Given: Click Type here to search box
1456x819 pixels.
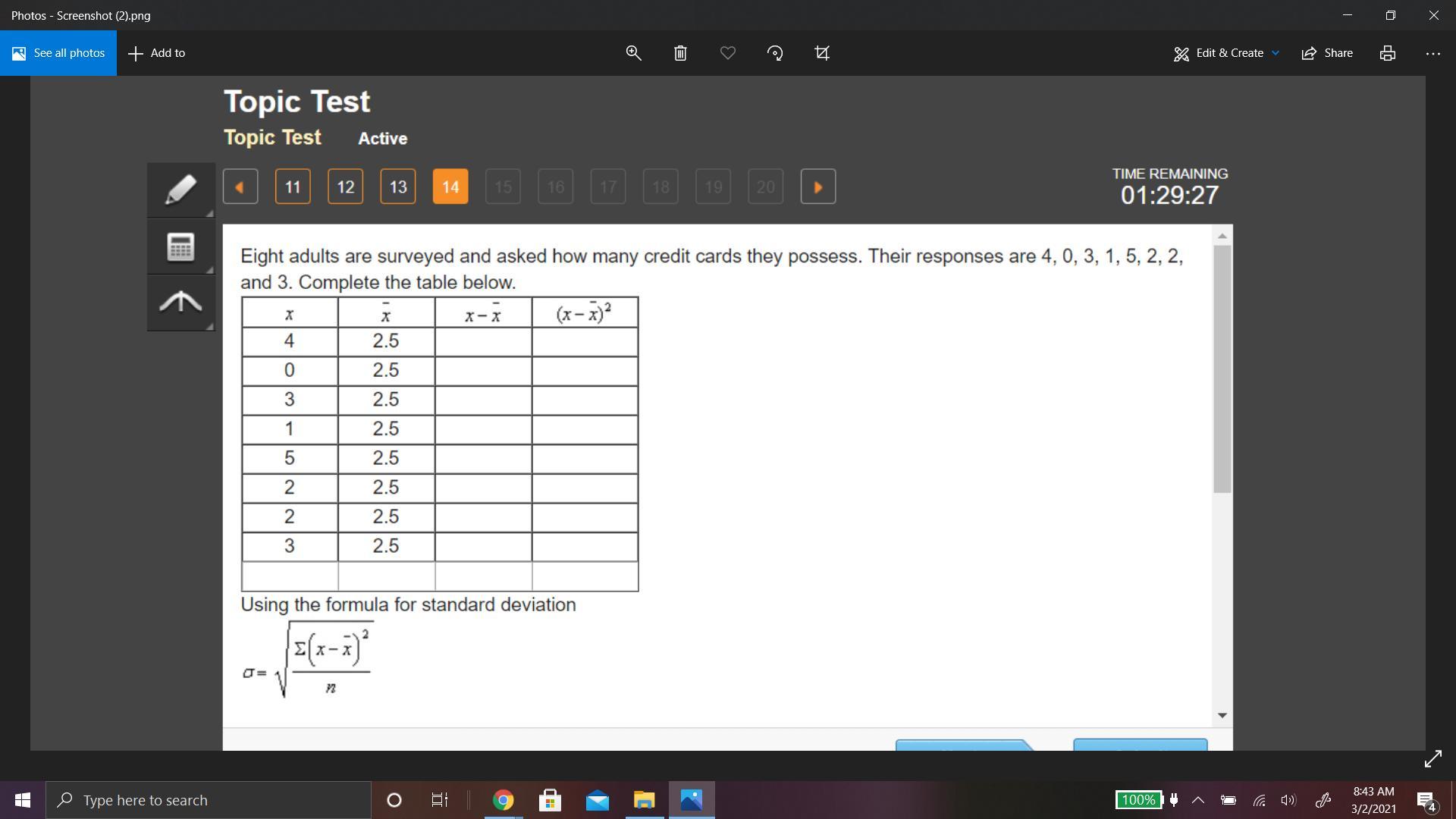Looking at the screenshot, I should (x=209, y=800).
